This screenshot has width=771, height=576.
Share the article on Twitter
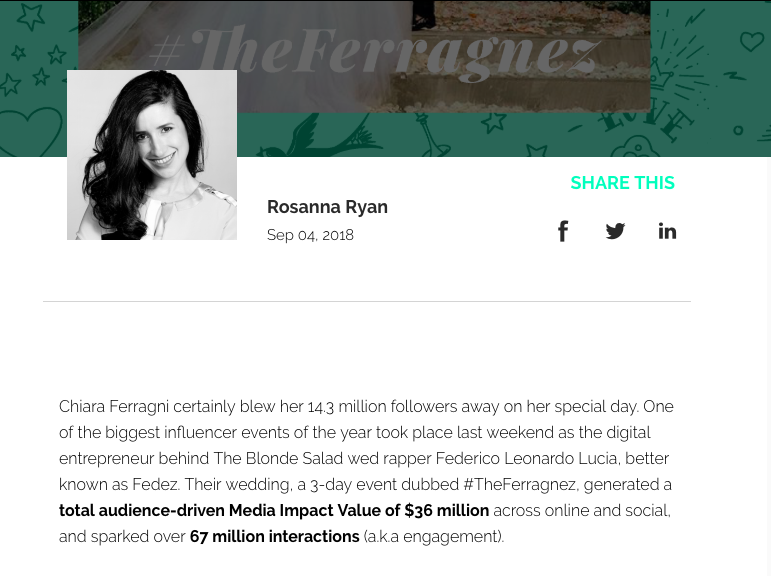coord(615,231)
